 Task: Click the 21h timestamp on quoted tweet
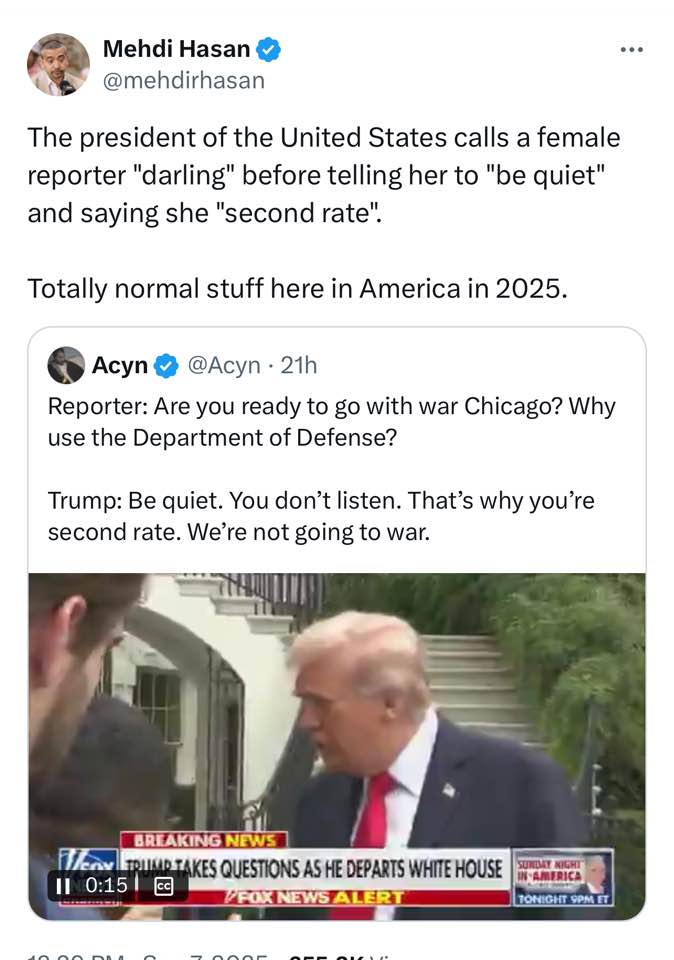(299, 366)
